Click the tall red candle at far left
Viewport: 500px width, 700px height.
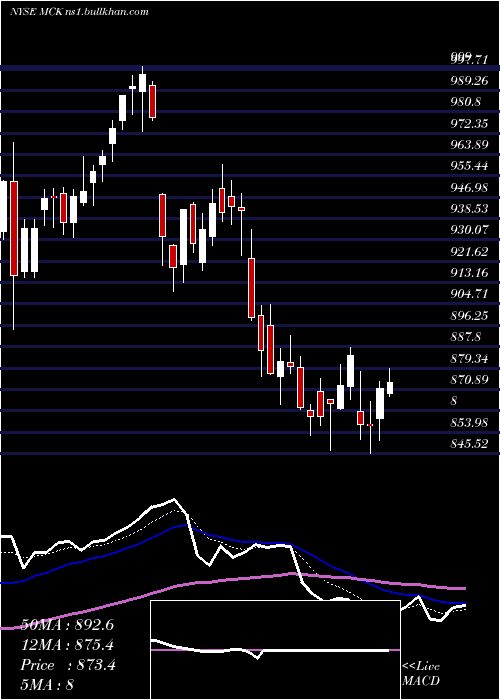point(14,228)
